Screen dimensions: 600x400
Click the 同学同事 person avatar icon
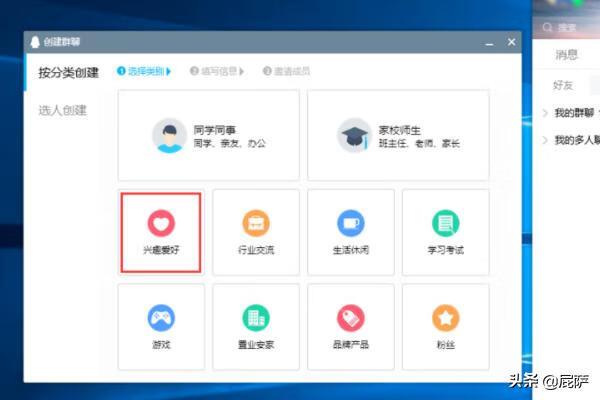click(x=170, y=136)
